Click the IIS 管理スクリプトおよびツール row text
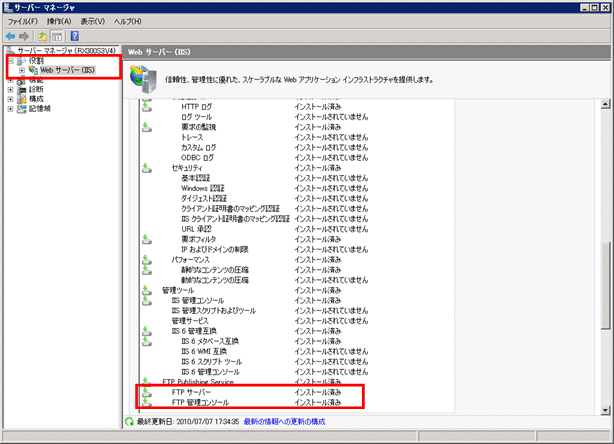 214,310
